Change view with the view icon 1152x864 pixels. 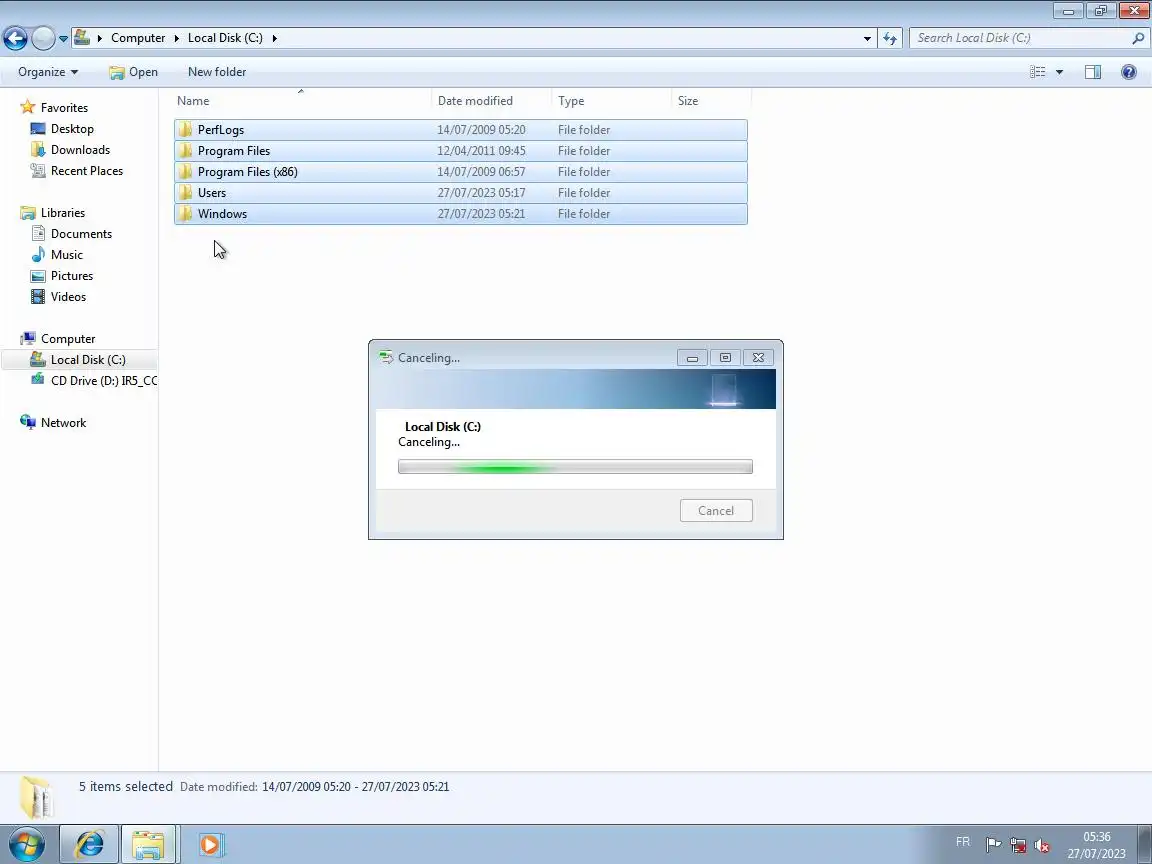click(x=1037, y=72)
